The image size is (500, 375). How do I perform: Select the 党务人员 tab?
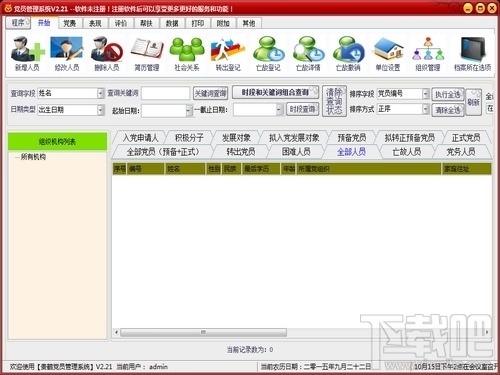pos(461,152)
